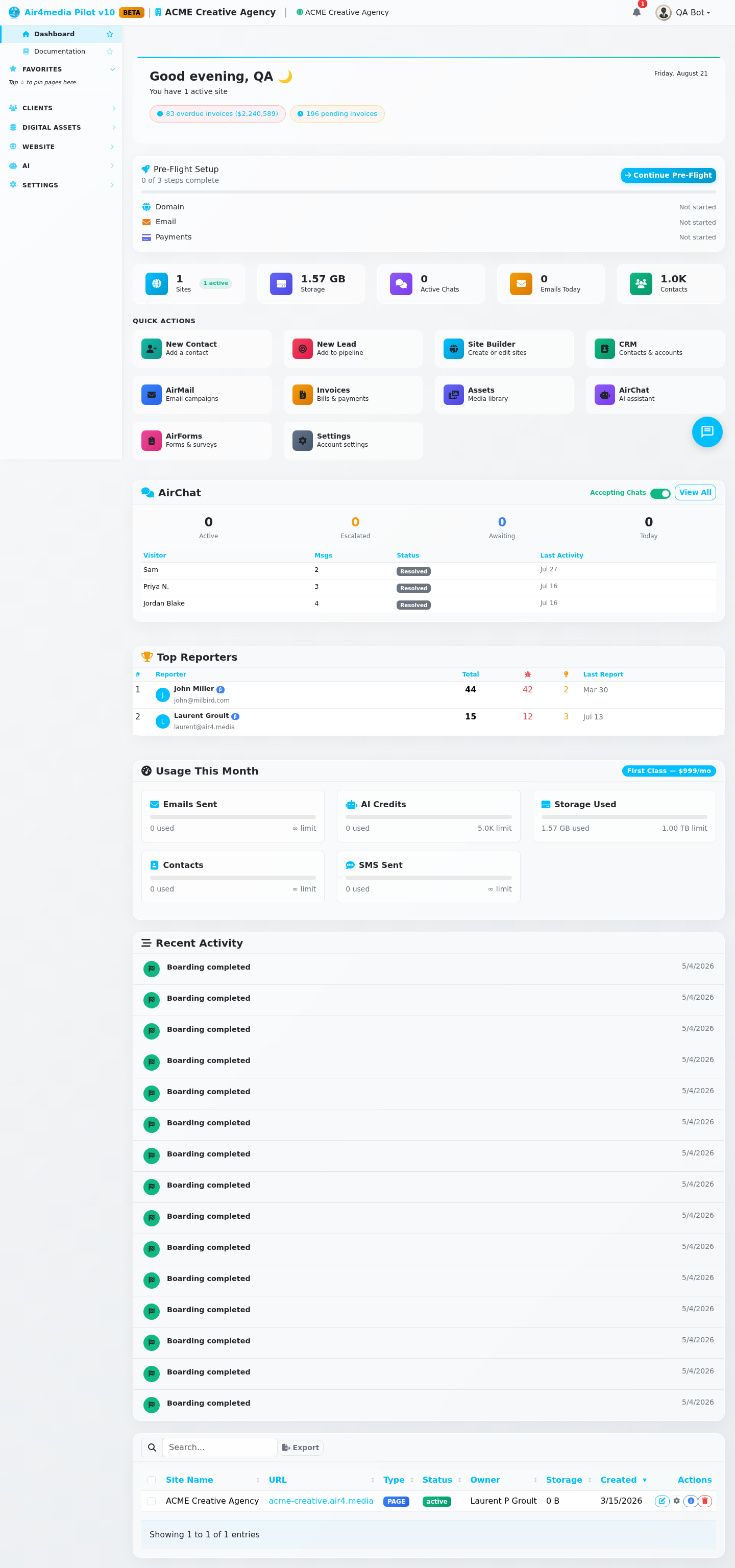The height and width of the screenshot is (1568, 735).
Task: Click the Sites globe stat icon
Action: [x=156, y=284]
